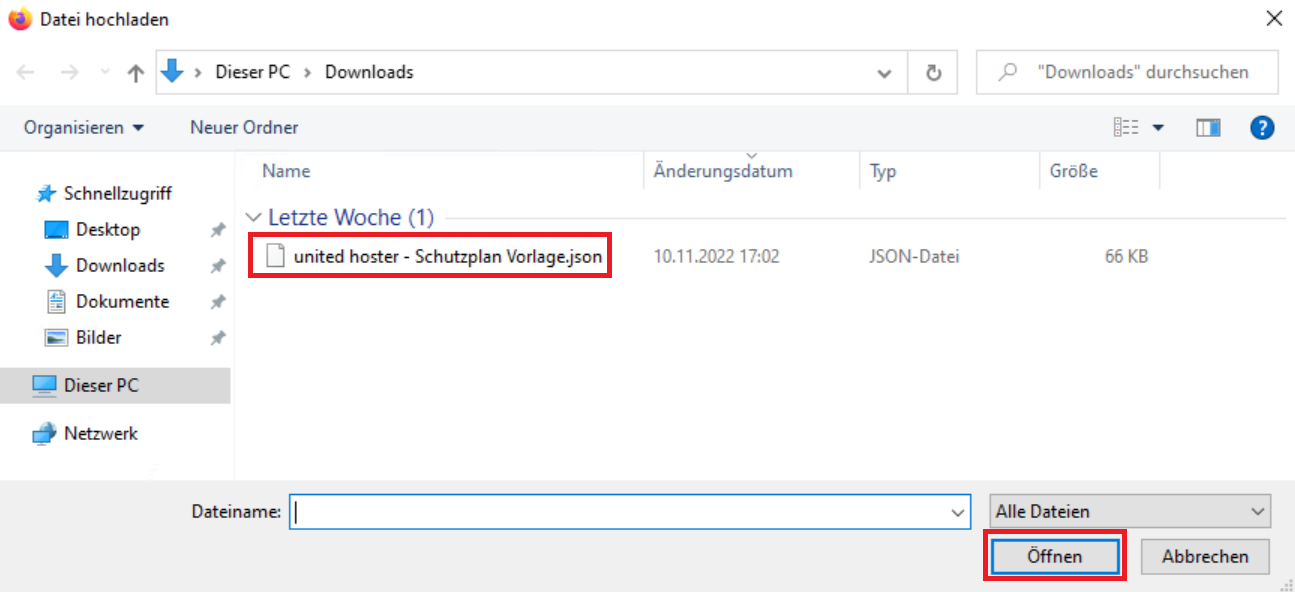Open recent locations dropdown arrow
Image resolution: width=1295 pixels, height=592 pixels.
pos(105,73)
